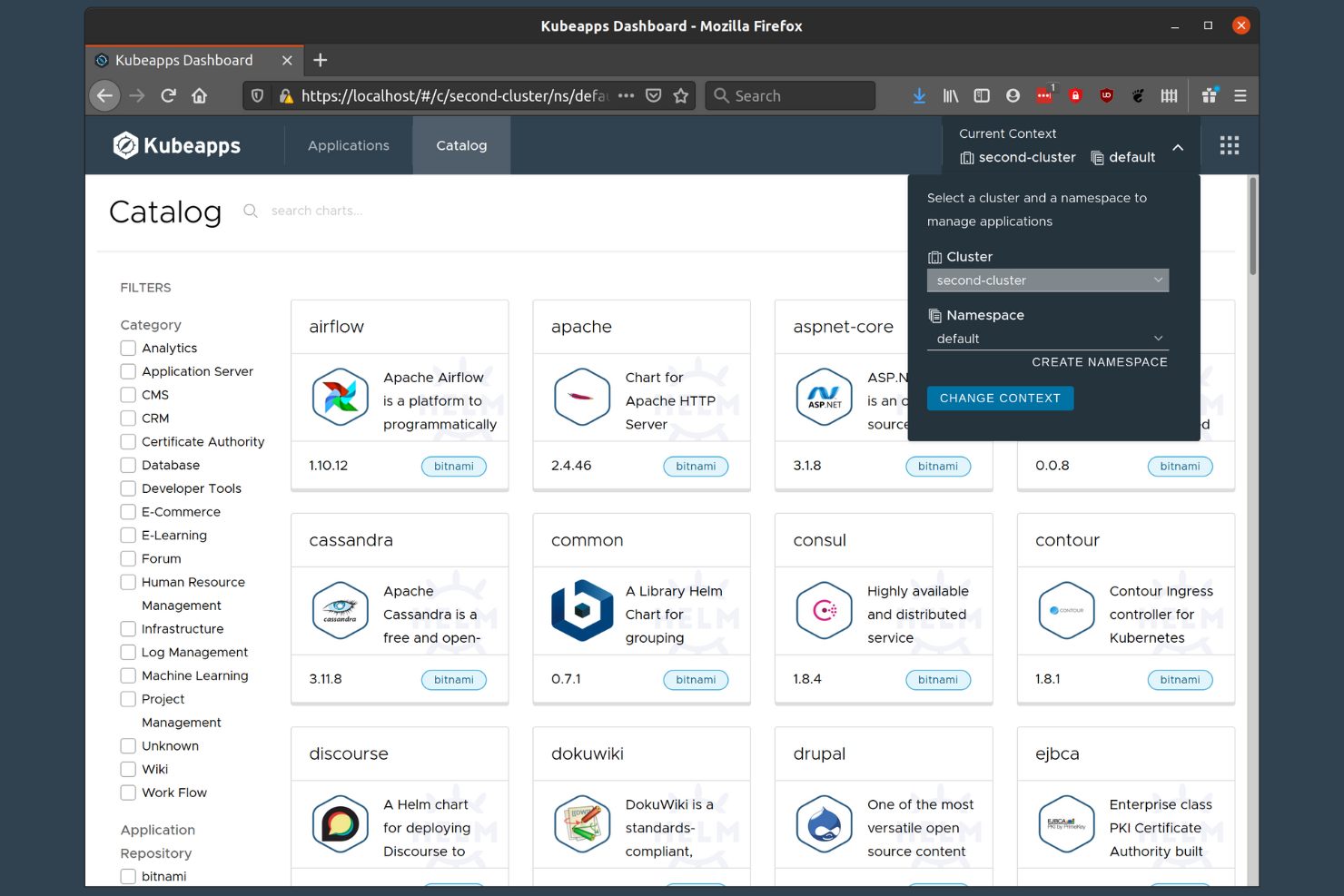Screen dimensions: 1344x896
Task: Open Firefox downloads arrow
Action: (919, 95)
